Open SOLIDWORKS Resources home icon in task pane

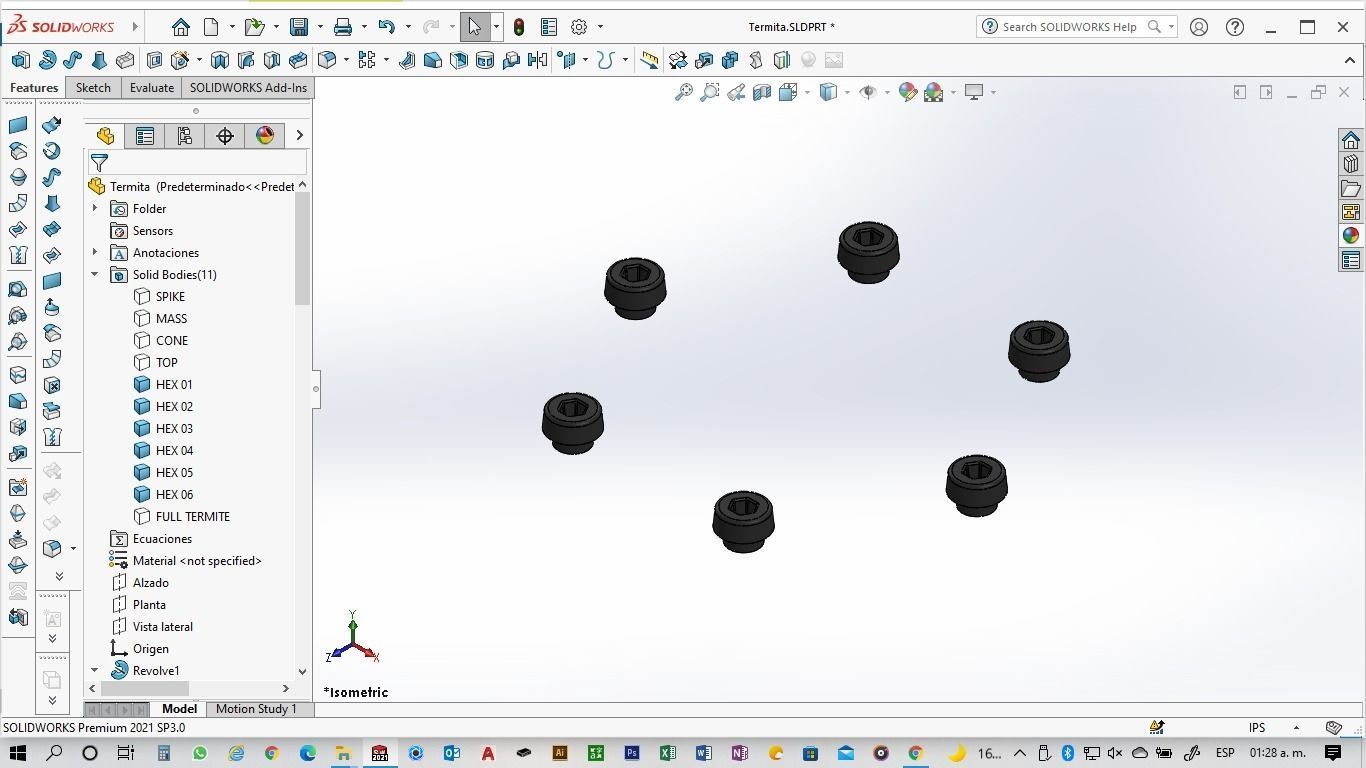tap(1351, 140)
